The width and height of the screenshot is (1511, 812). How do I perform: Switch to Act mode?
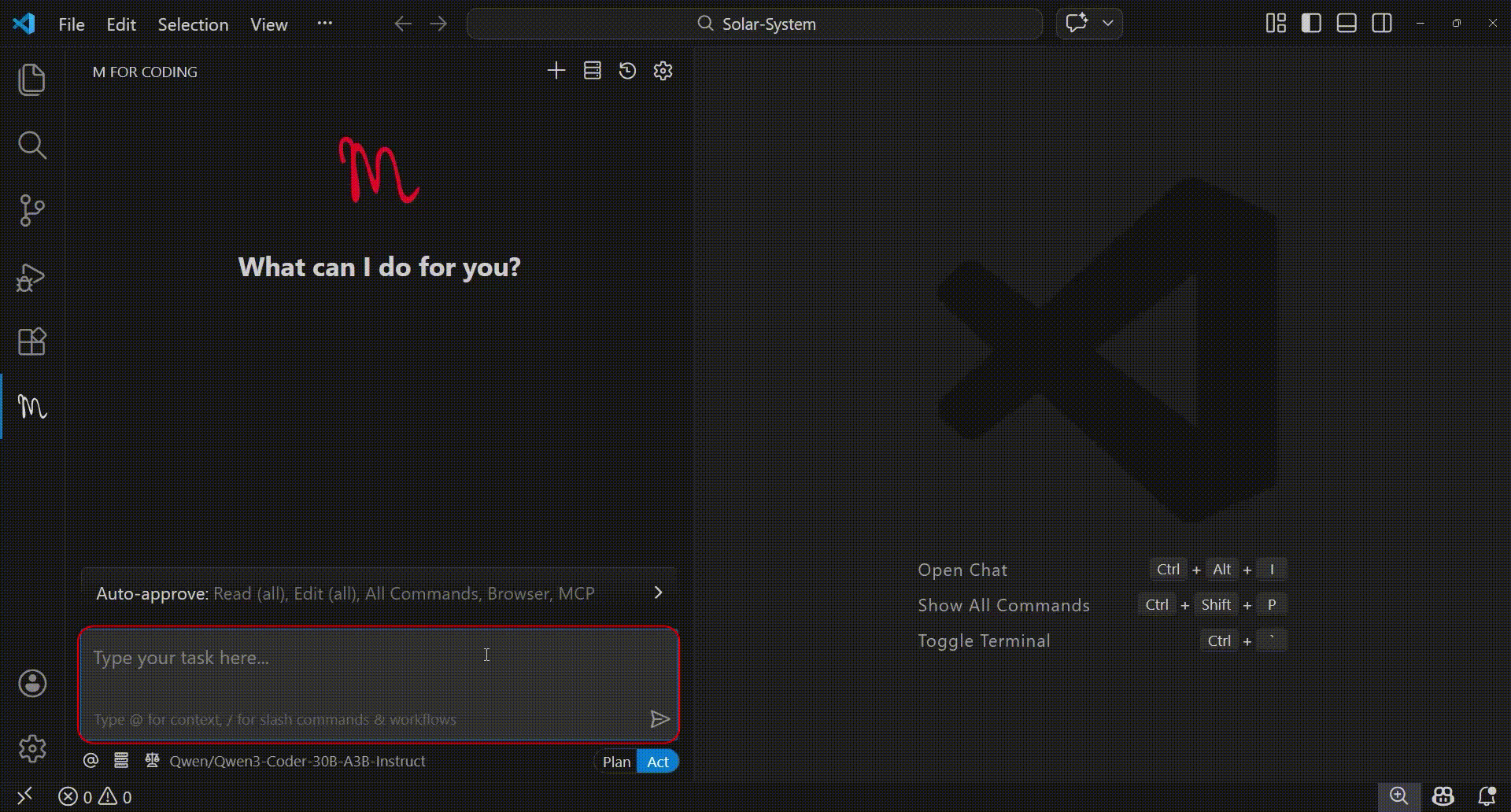pyautogui.click(x=658, y=762)
